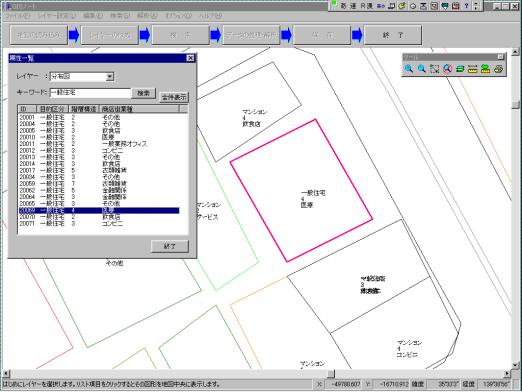Select list row with ID 20005
The height and width of the screenshot is (392, 522).
click(99, 131)
